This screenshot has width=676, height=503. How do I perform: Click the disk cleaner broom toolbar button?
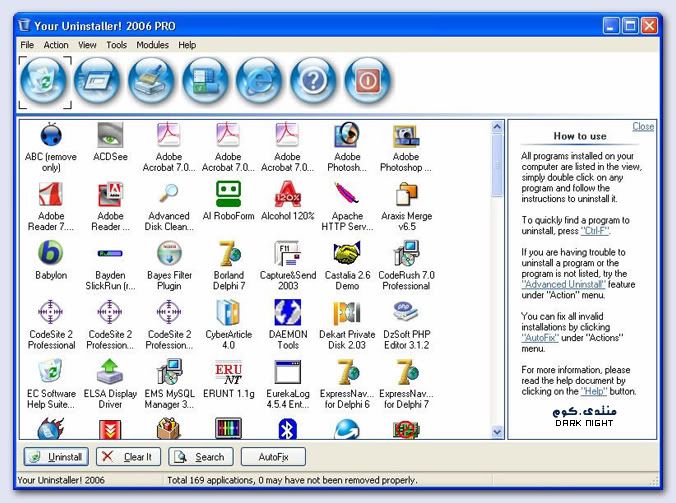pos(151,81)
